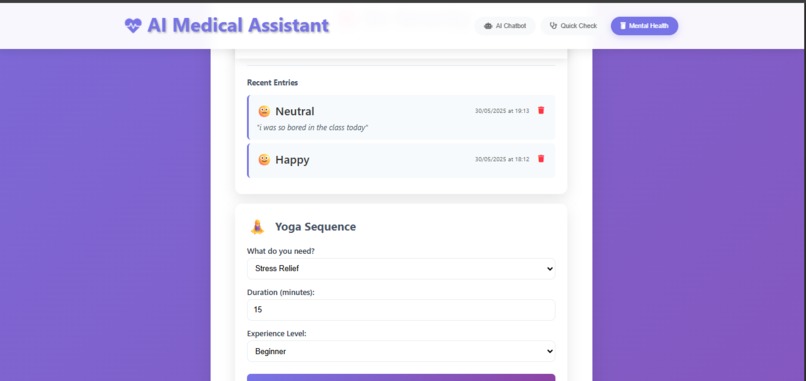Screen dimensions: 806x381
Task: Click the stethoscope icon in Quick Check
Action: click(x=553, y=26)
